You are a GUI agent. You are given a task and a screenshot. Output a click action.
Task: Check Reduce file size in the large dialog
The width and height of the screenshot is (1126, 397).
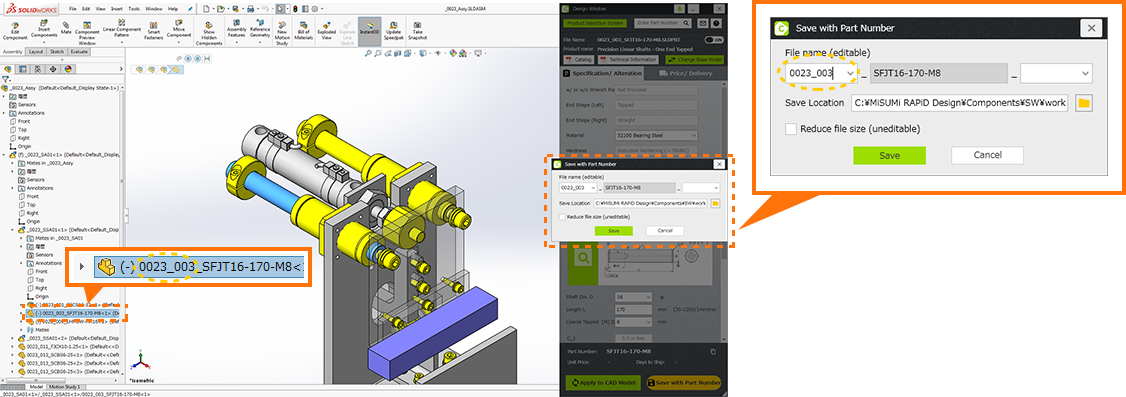pyautogui.click(x=791, y=129)
